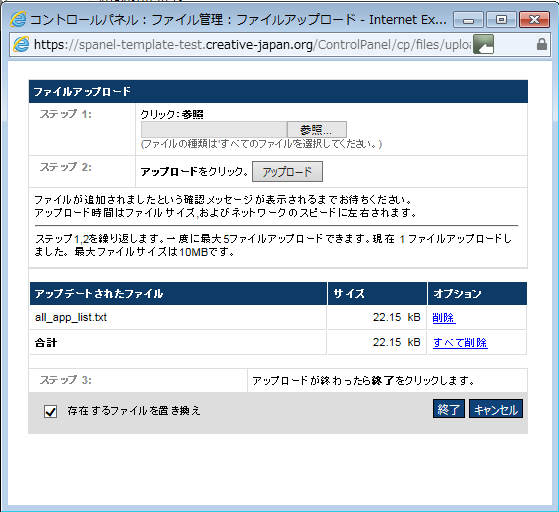This screenshot has height=512, width=559.
Task: Click the address bar URL text
Action: tap(252, 45)
